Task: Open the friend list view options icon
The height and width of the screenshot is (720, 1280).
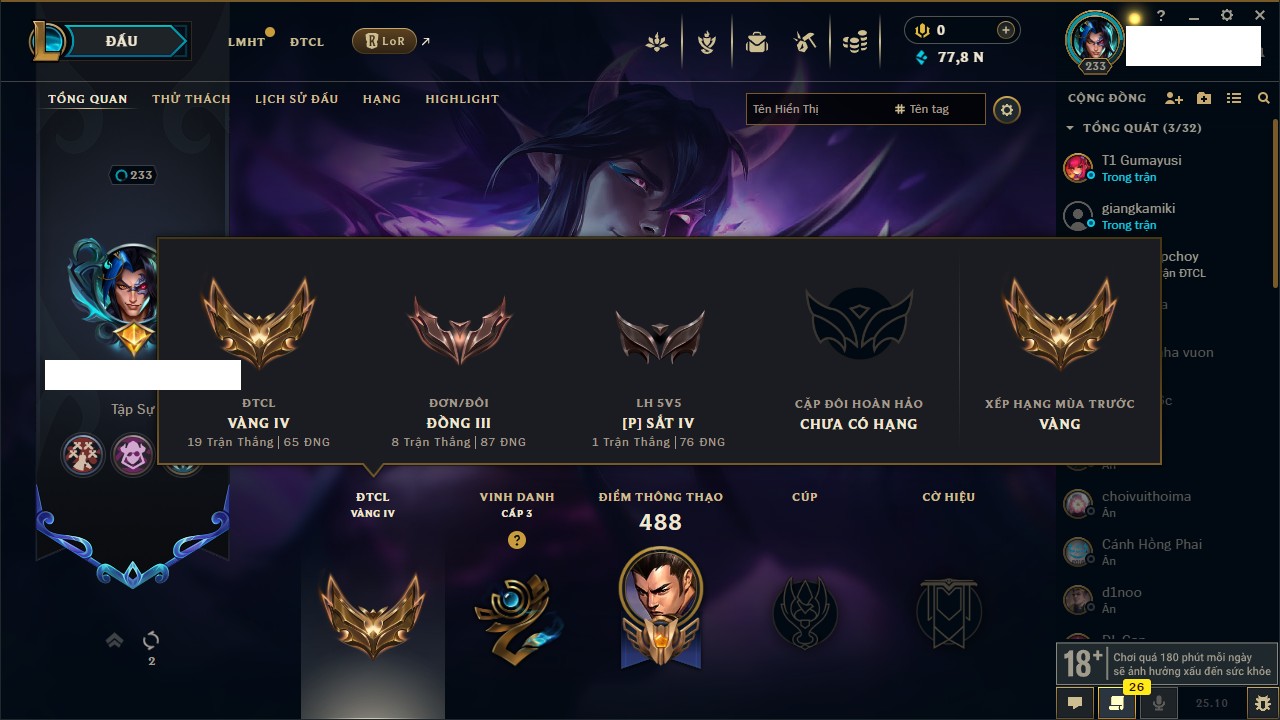Action: [x=1234, y=98]
